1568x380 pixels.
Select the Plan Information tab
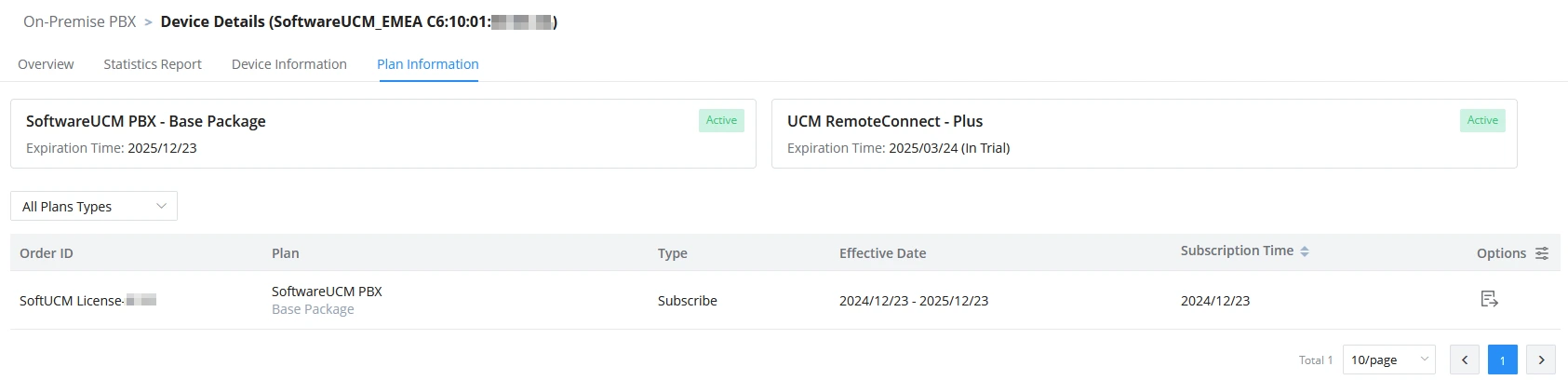click(x=428, y=64)
